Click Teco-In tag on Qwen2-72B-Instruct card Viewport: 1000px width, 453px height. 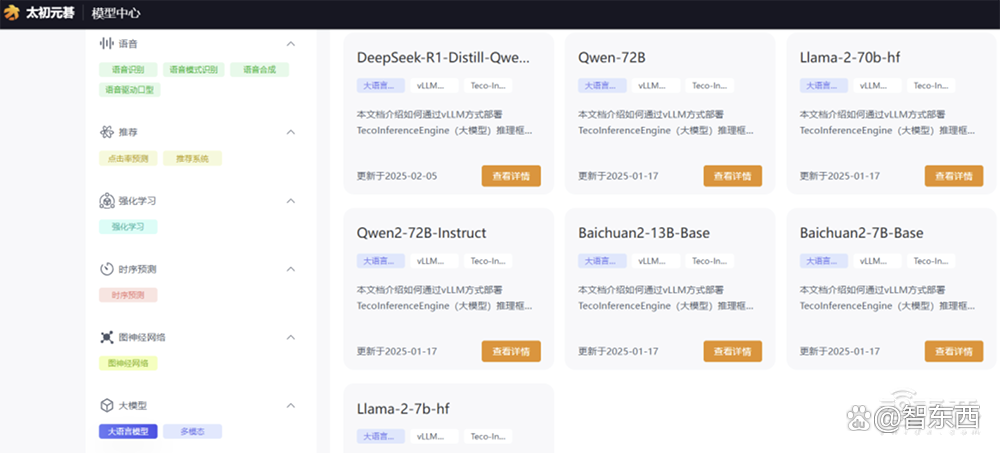click(x=488, y=261)
